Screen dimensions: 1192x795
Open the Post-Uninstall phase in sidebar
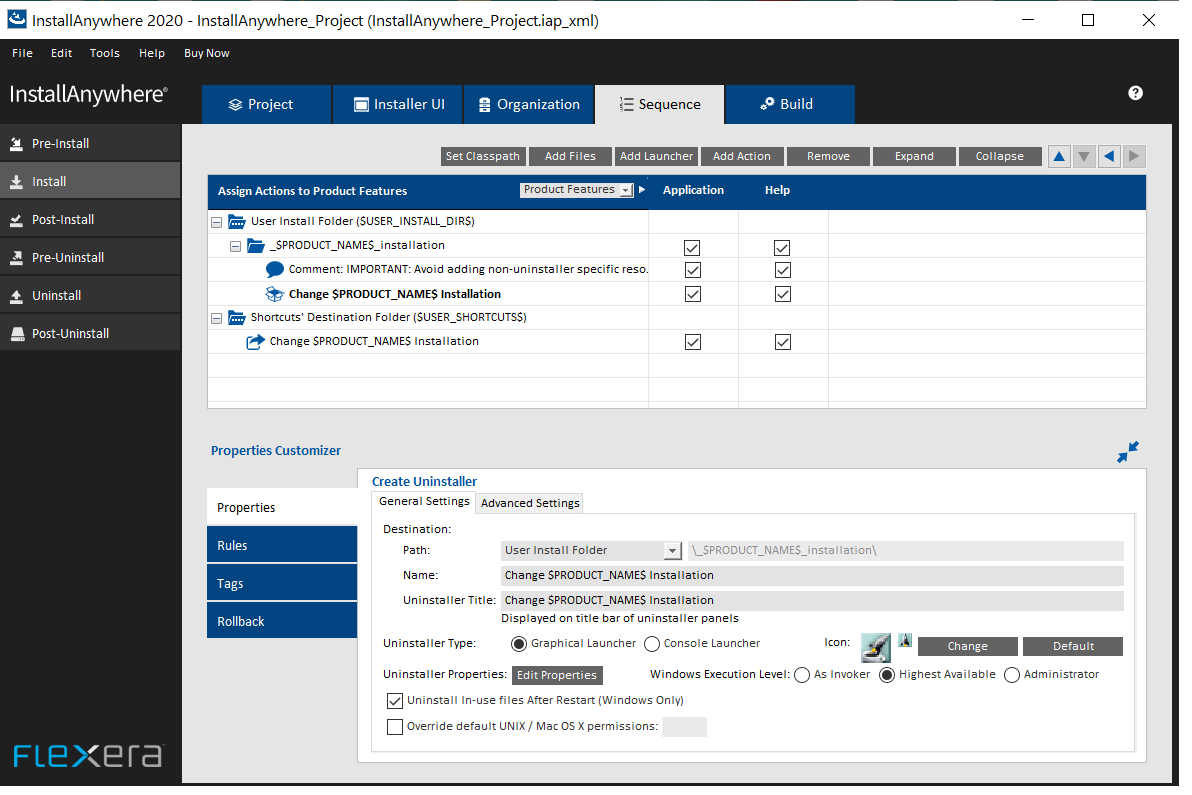[x=90, y=333]
